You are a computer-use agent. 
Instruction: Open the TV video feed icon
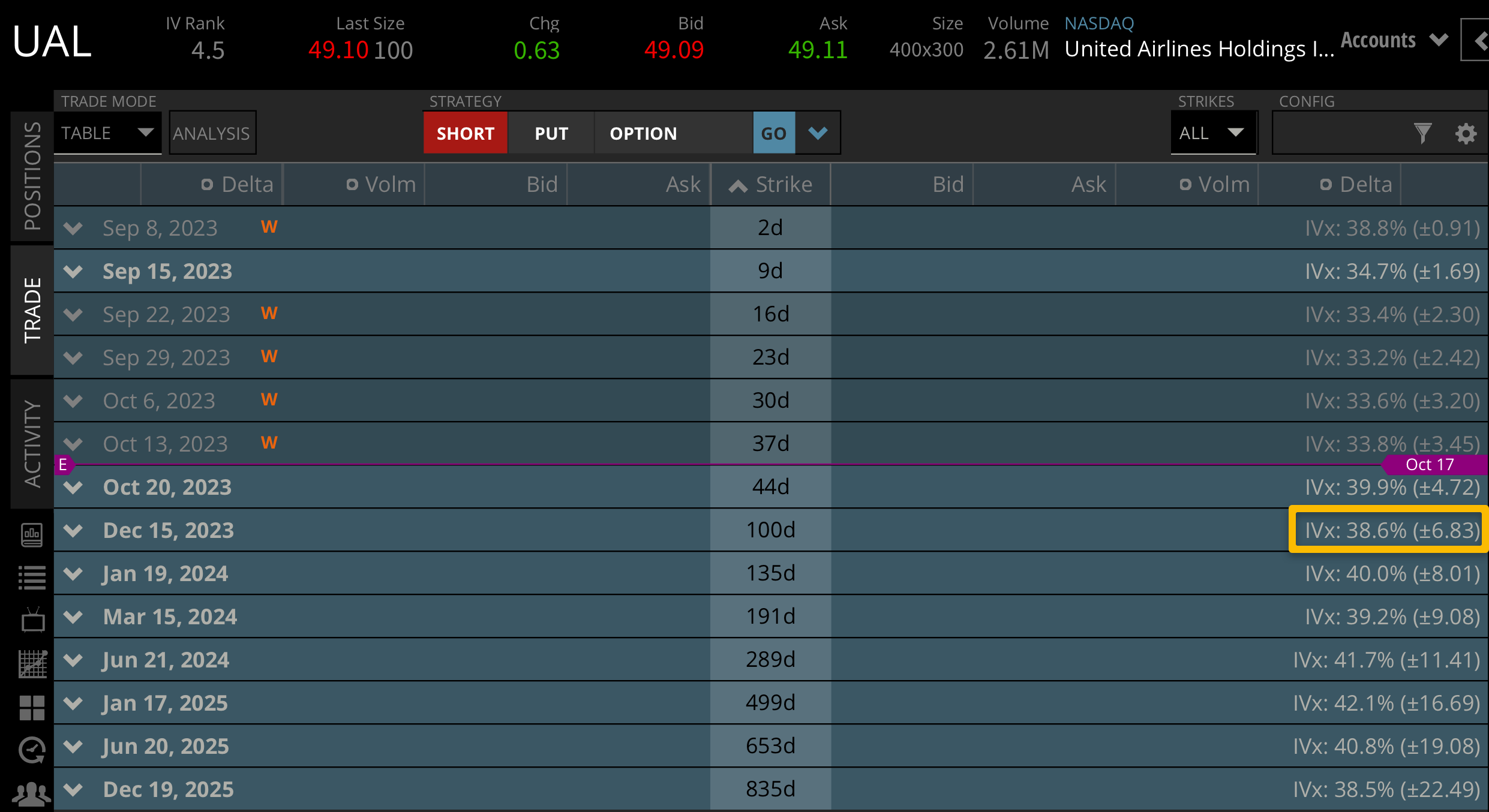32,620
